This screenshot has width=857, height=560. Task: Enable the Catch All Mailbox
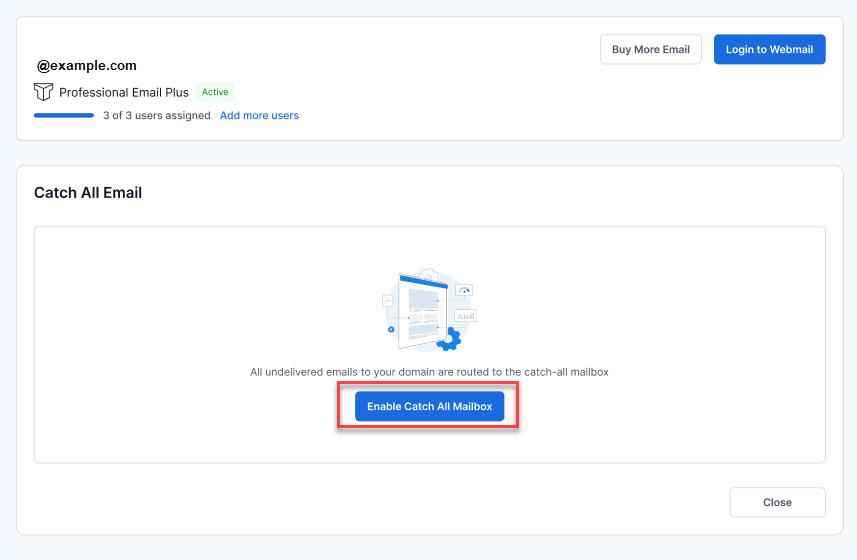click(x=429, y=407)
